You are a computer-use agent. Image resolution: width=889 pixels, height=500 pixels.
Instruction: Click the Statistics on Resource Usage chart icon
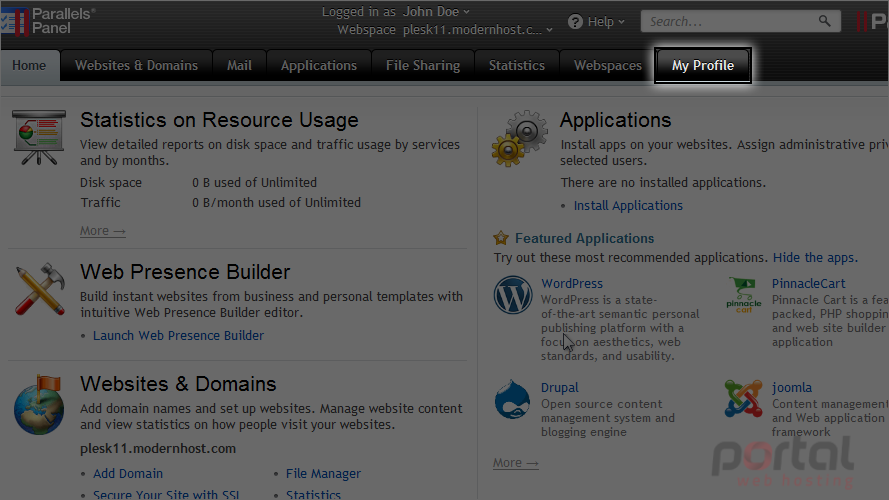point(39,138)
